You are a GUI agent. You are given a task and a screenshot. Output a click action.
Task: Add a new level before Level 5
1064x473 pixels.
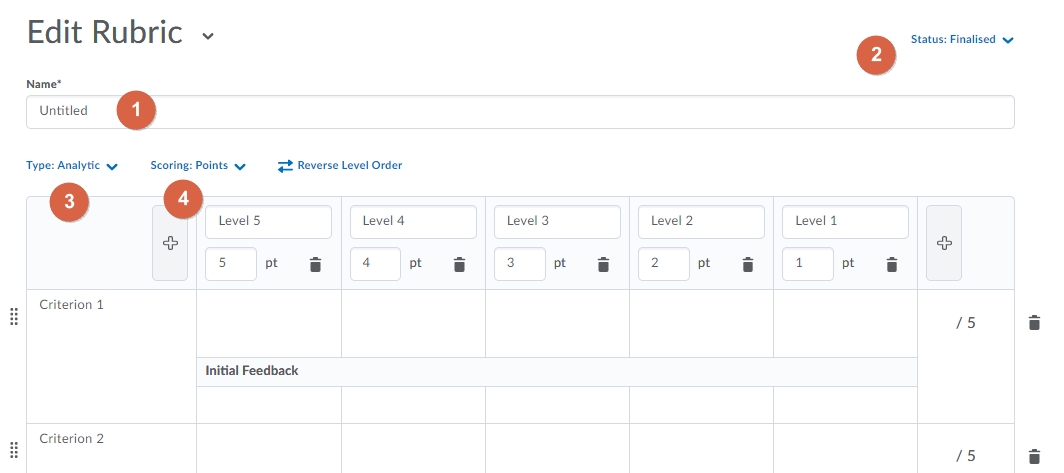pos(170,243)
